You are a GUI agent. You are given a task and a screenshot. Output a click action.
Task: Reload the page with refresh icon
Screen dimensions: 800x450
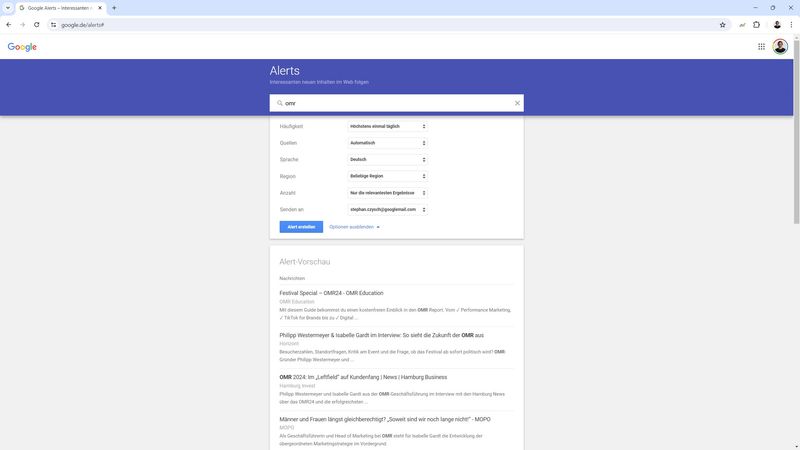37,24
